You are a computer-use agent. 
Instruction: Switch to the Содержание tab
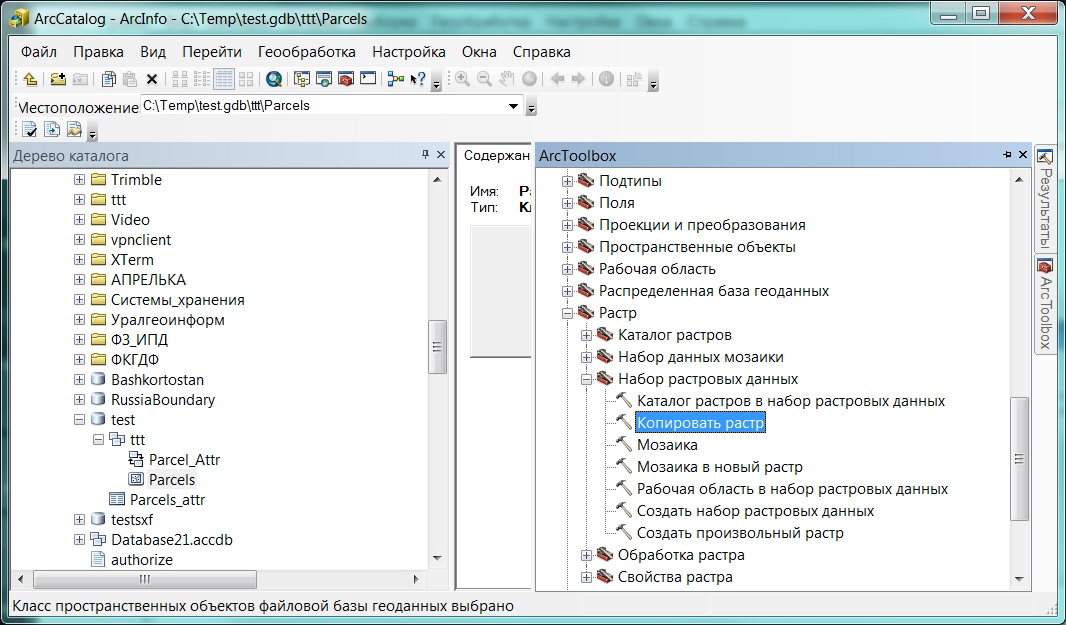coord(496,156)
